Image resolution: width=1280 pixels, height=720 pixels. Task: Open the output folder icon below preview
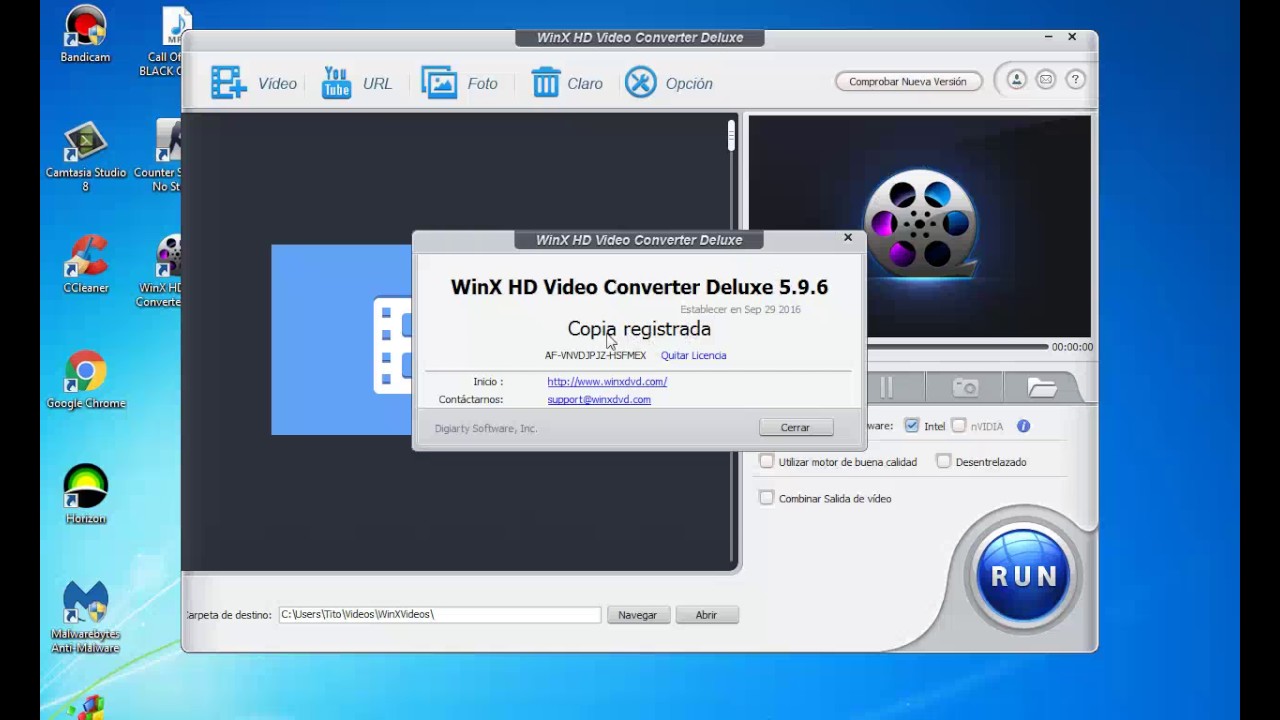1041,387
